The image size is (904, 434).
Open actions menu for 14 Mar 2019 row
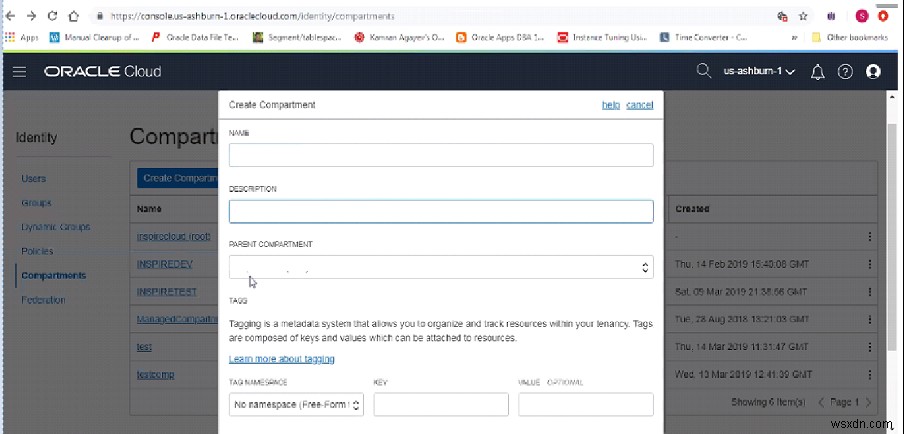[x=869, y=347]
